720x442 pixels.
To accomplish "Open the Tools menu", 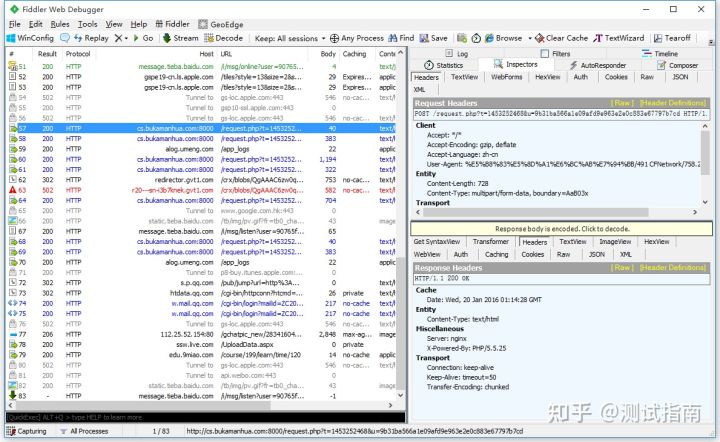I will click(87, 24).
